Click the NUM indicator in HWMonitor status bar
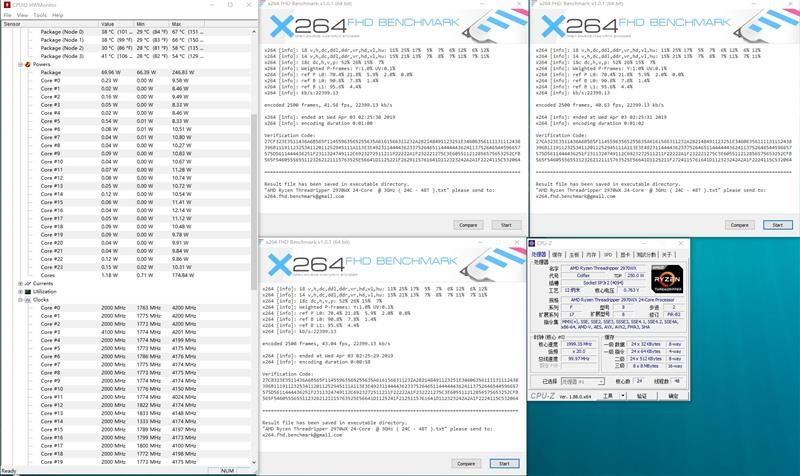 [227, 470]
